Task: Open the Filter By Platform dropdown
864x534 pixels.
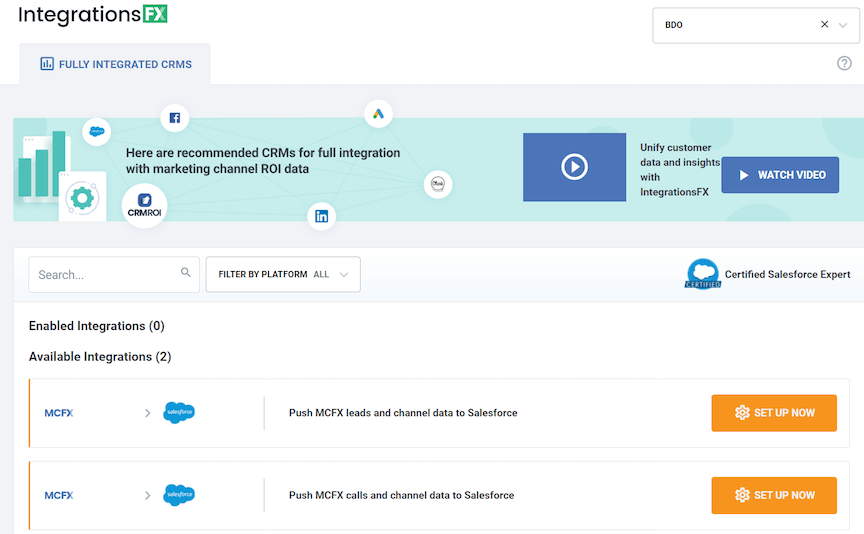Action: click(283, 274)
